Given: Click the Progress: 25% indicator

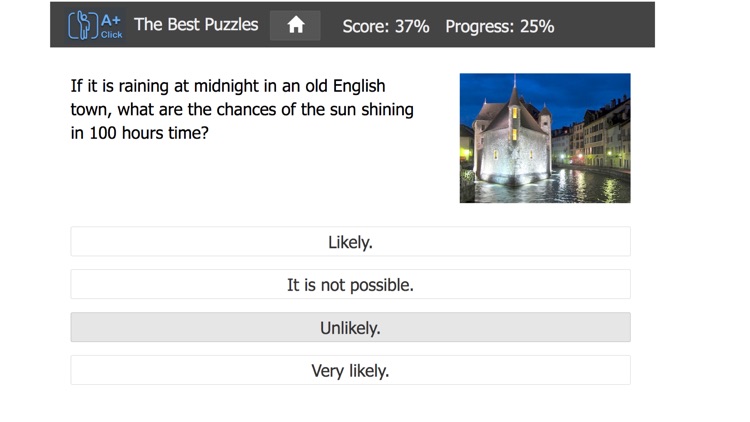Looking at the screenshot, I should coord(499,26).
